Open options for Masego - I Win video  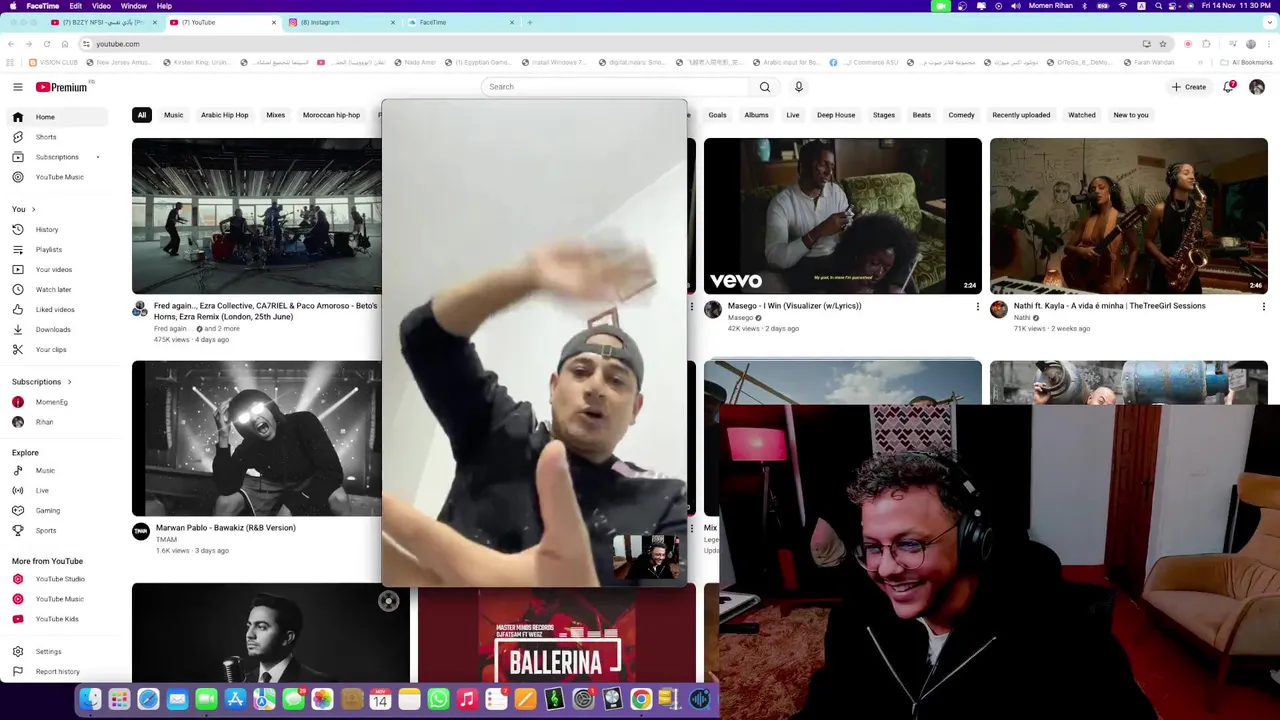click(x=978, y=307)
